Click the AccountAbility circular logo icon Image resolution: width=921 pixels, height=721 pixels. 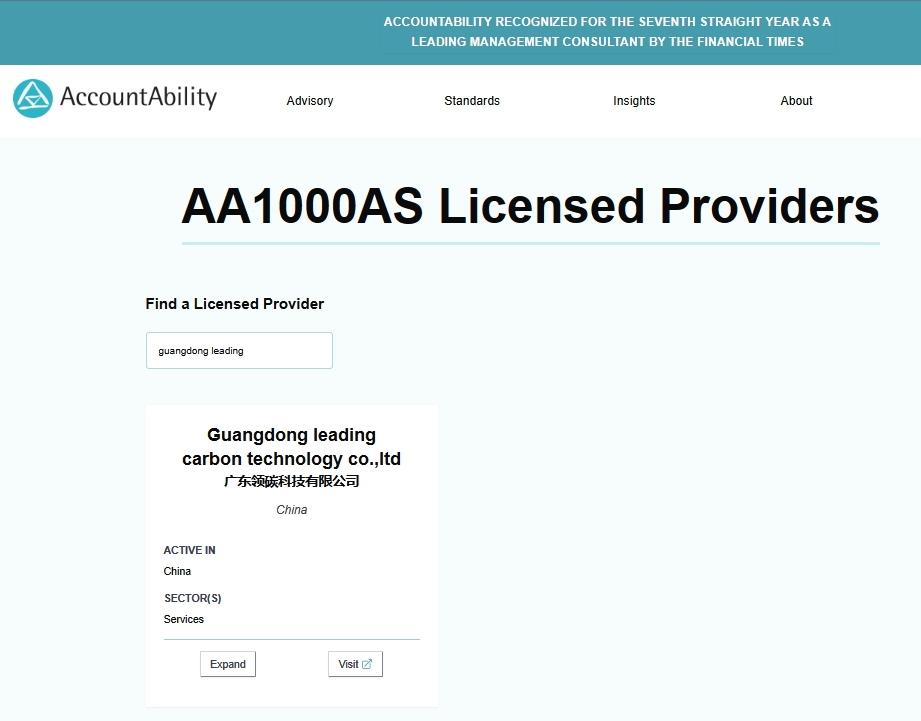[x=33, y=98]
